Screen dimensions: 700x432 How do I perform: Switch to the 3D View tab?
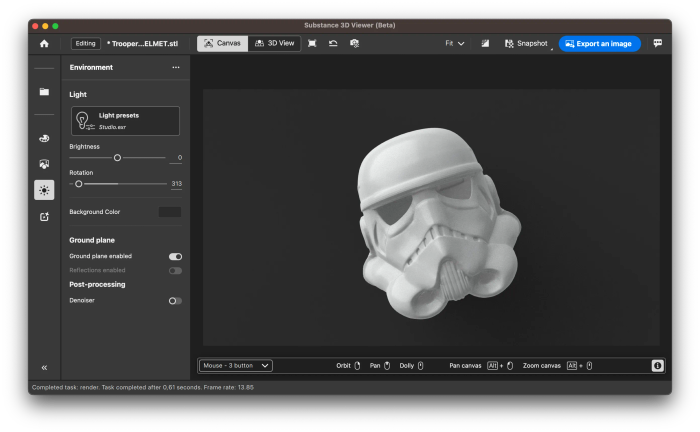(x=274, y=43)
